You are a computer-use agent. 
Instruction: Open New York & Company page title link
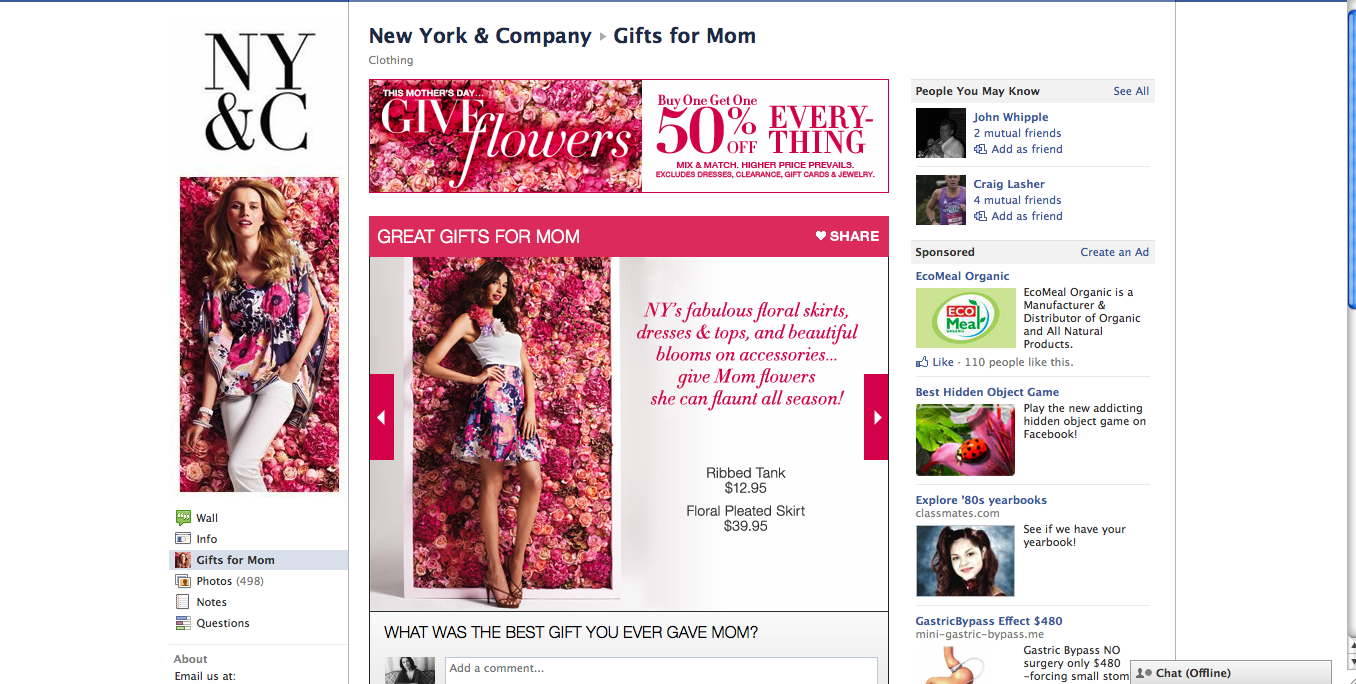click(x=480, y=36)
